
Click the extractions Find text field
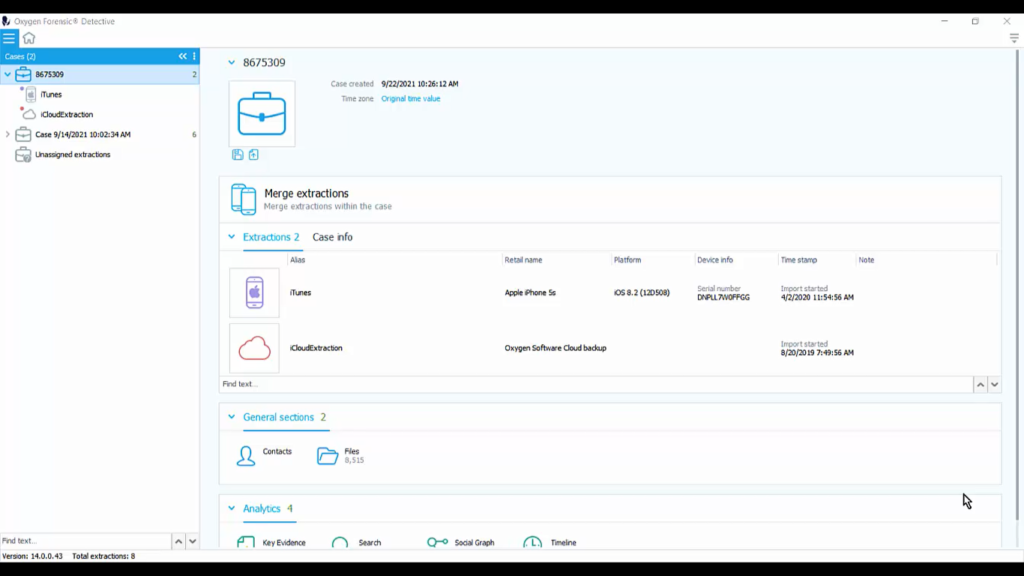click(596, 384)
